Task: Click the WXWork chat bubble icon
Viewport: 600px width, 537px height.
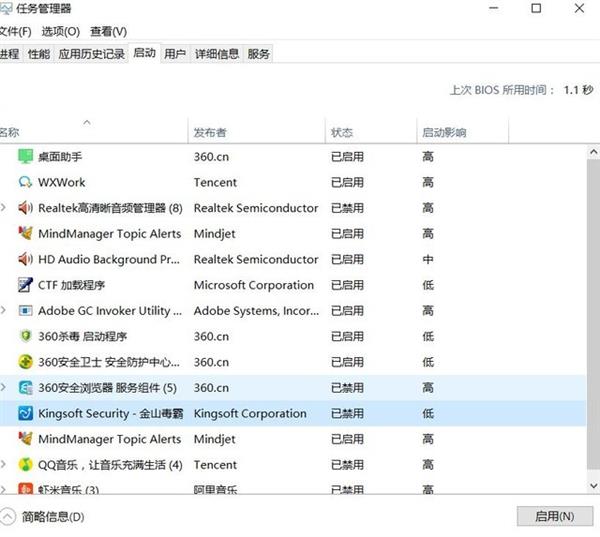Action: tap(26, 182)
